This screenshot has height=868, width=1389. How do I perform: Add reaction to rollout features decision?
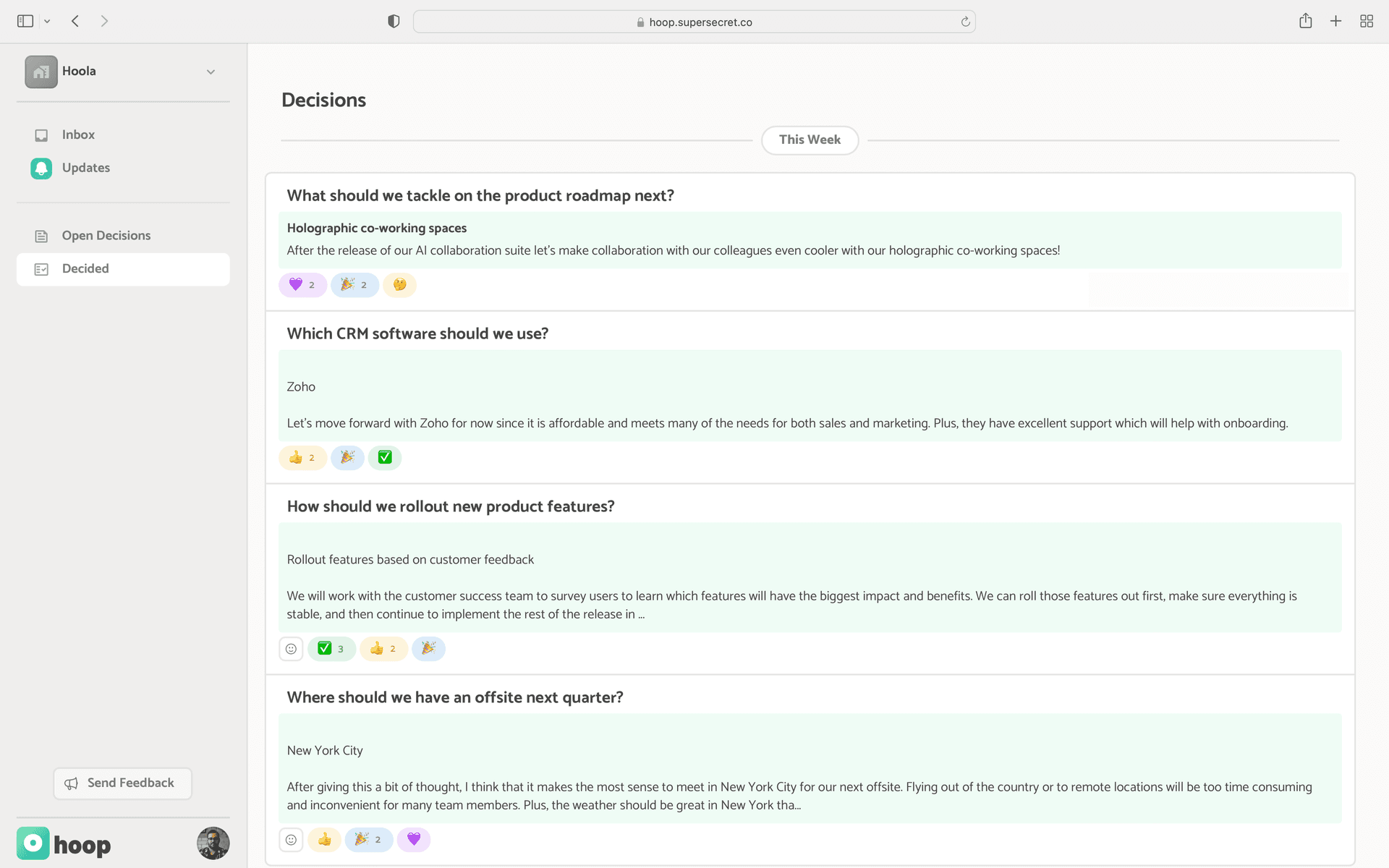pyautogui.click(x=291, y=649)
